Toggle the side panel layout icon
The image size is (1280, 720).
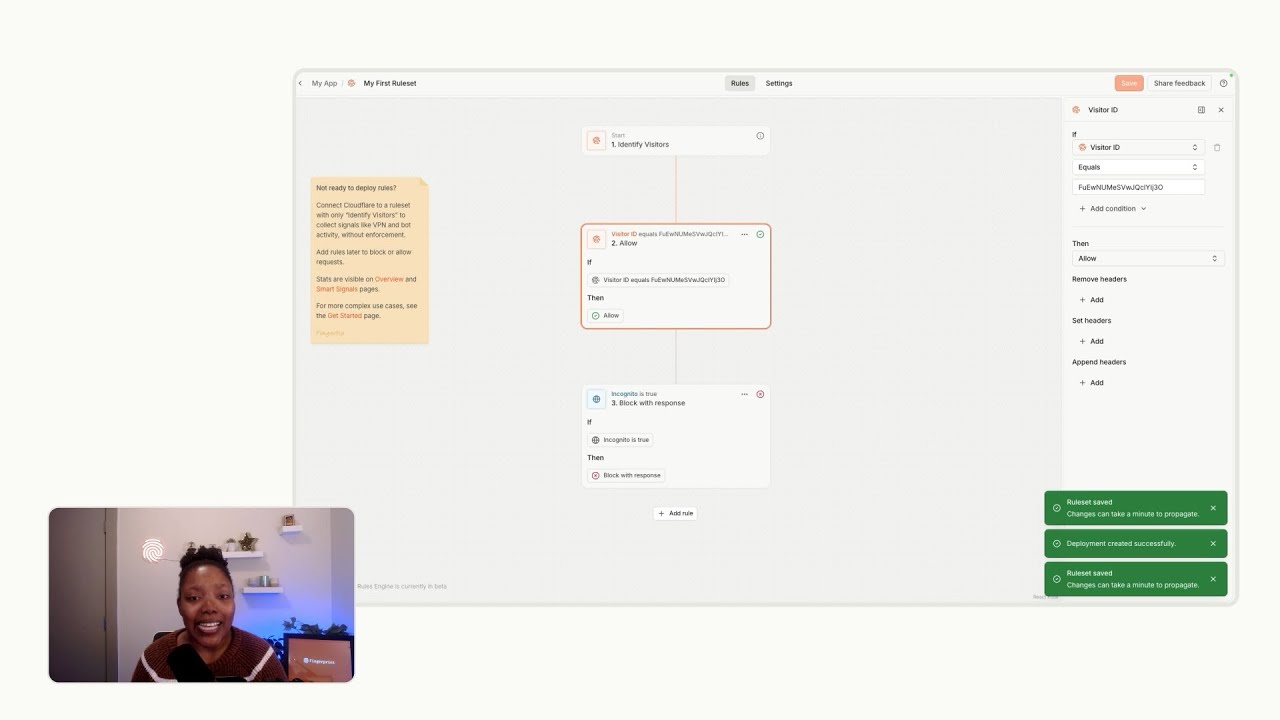[1201, 110]
